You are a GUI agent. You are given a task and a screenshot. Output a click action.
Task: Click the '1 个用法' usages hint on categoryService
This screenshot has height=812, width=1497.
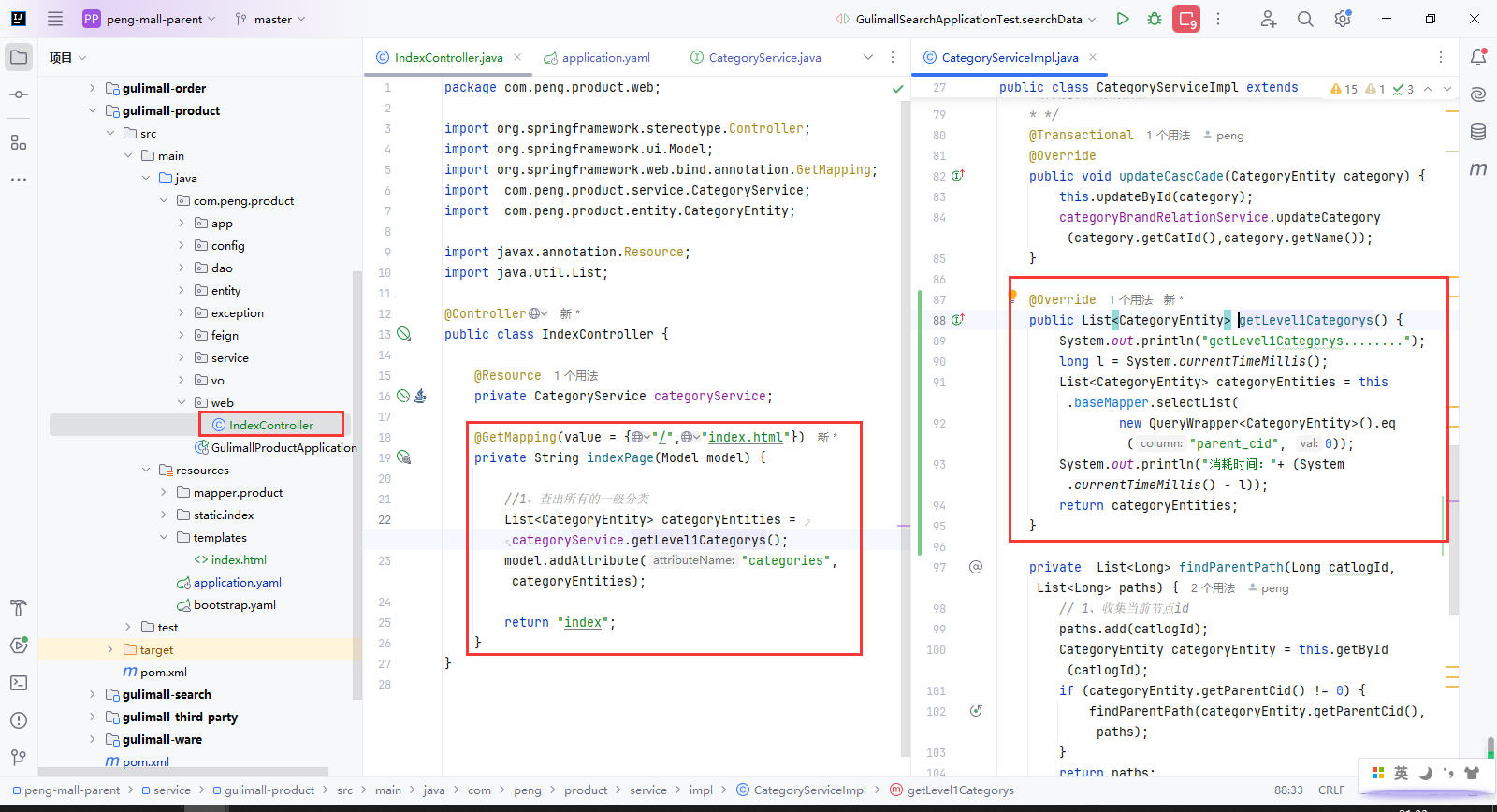click(575, 375)
